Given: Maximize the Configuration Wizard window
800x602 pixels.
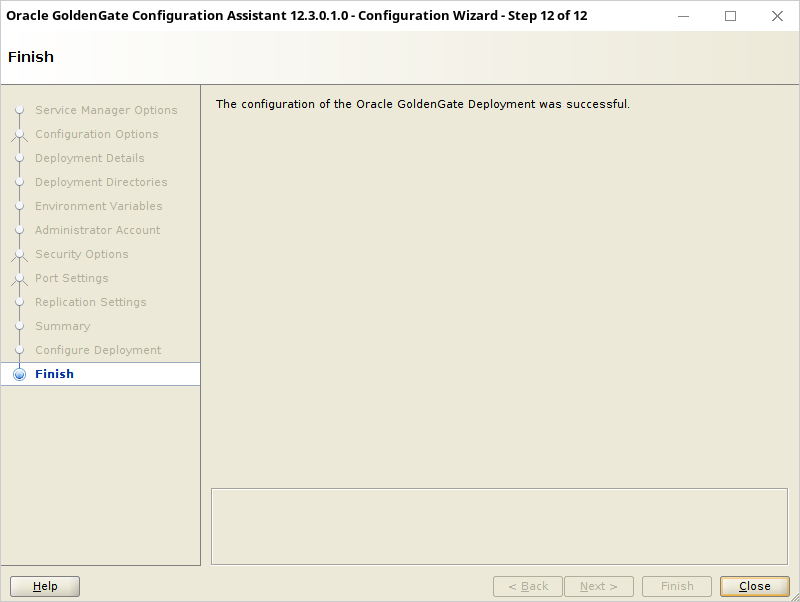Looking at the screenshot, I should [730, 16].
